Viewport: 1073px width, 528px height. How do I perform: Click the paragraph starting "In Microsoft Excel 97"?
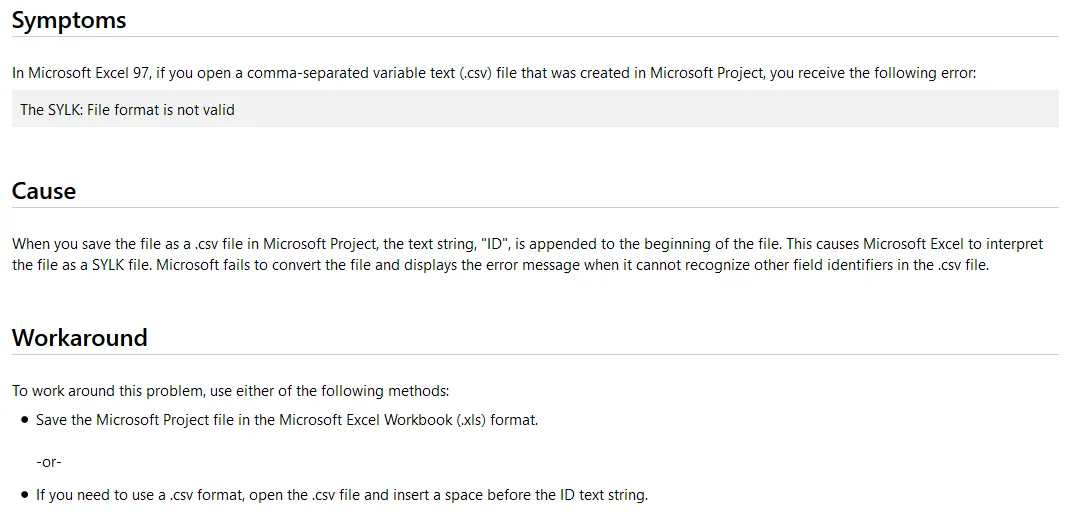pos(494,72)
